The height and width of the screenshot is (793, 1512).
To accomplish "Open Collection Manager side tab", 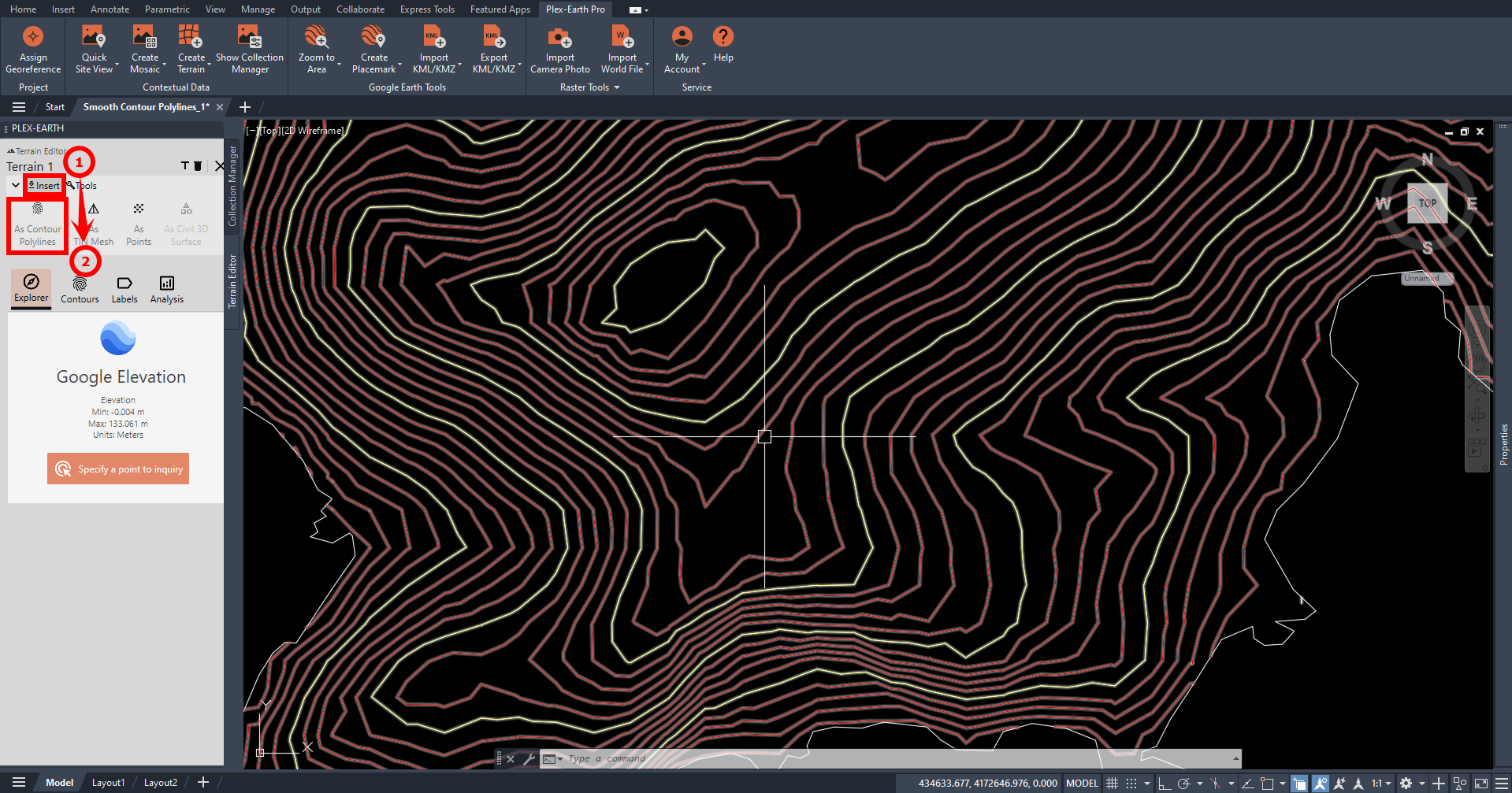I will pos(232,186).
